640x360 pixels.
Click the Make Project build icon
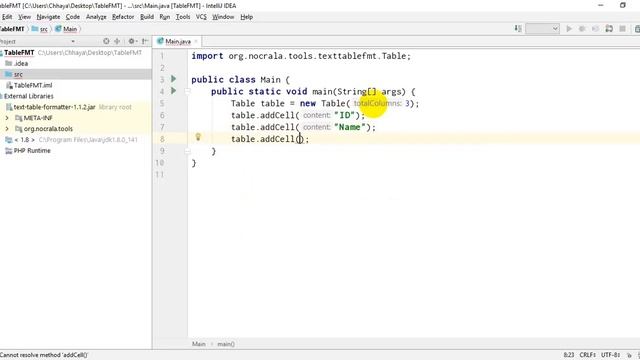518,29
